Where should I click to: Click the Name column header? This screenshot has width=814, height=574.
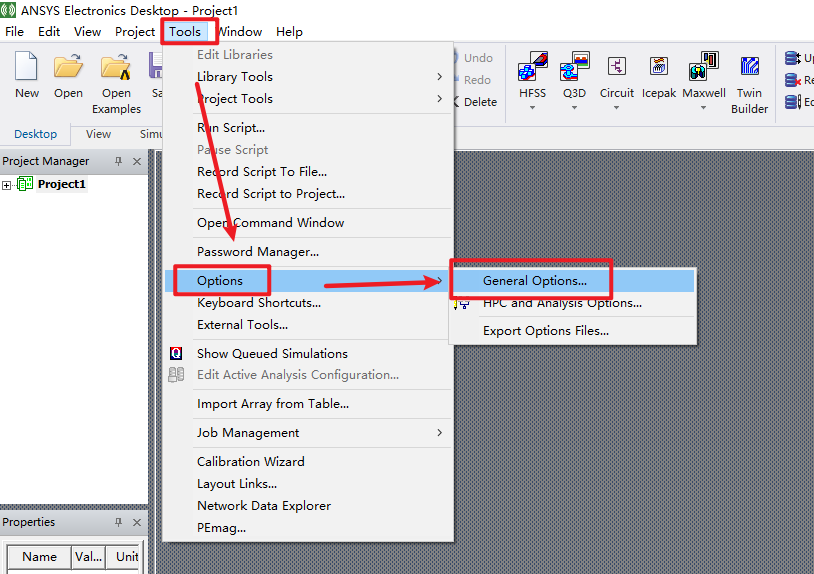(39, 557)
